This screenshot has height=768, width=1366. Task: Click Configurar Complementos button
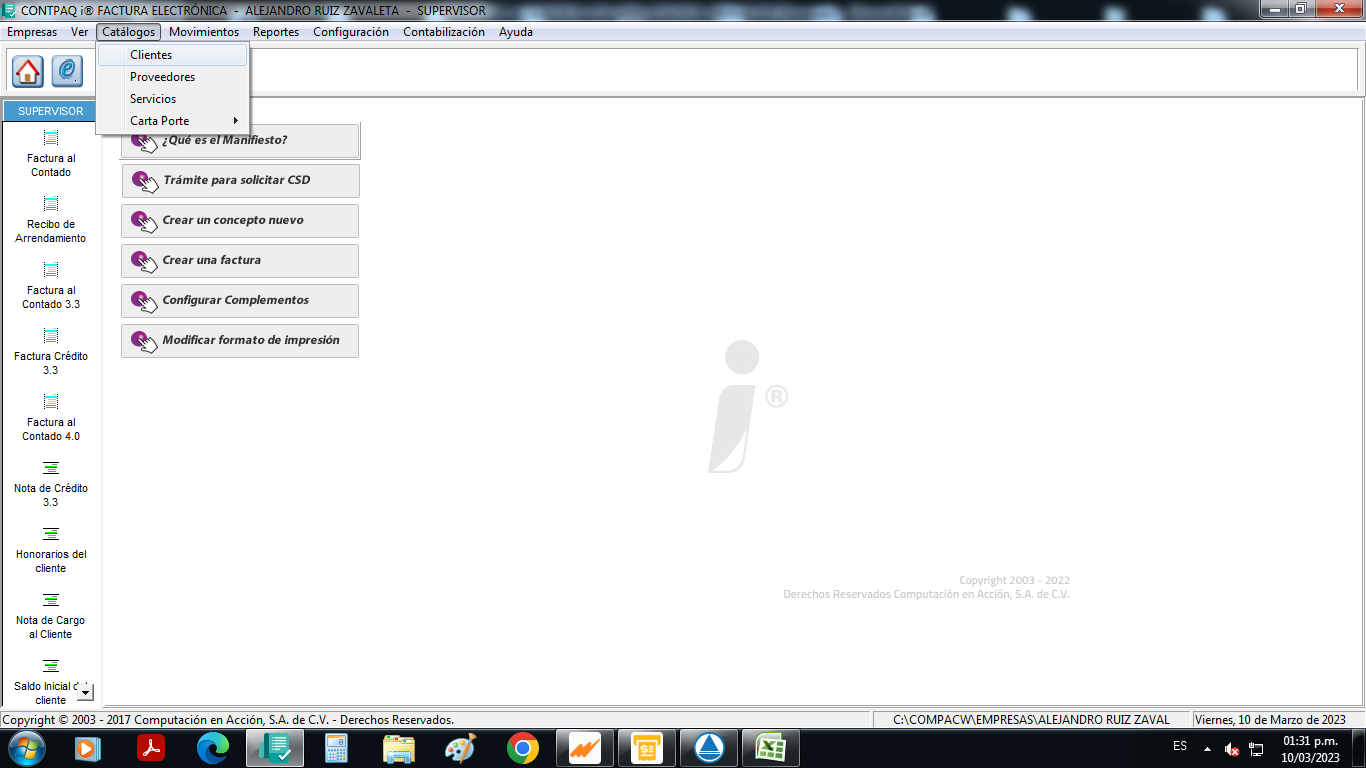tap(240, 301)
